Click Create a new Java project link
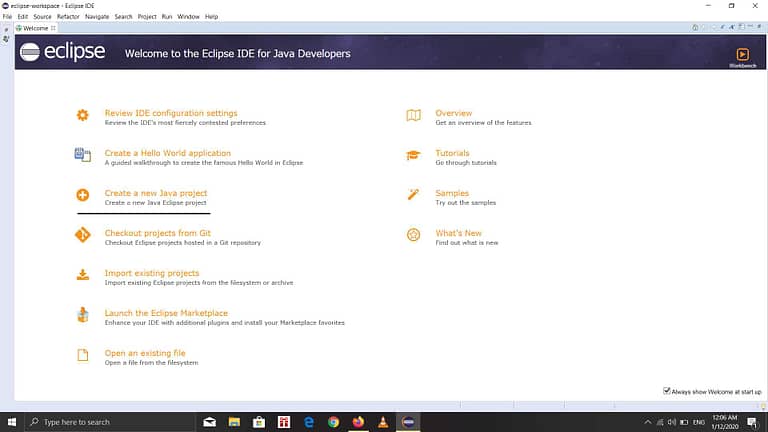This screenshot has height=432, width=768. [x=156, y=193]
